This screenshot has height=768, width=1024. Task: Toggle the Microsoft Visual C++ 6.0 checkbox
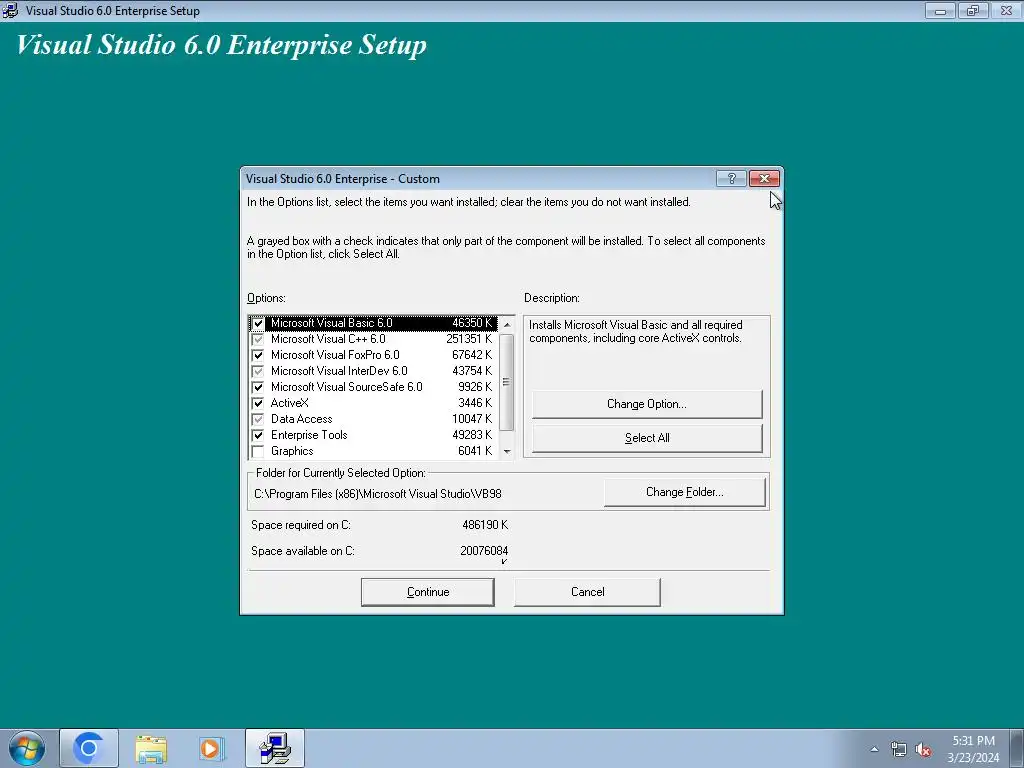click(x=258, y=340)
